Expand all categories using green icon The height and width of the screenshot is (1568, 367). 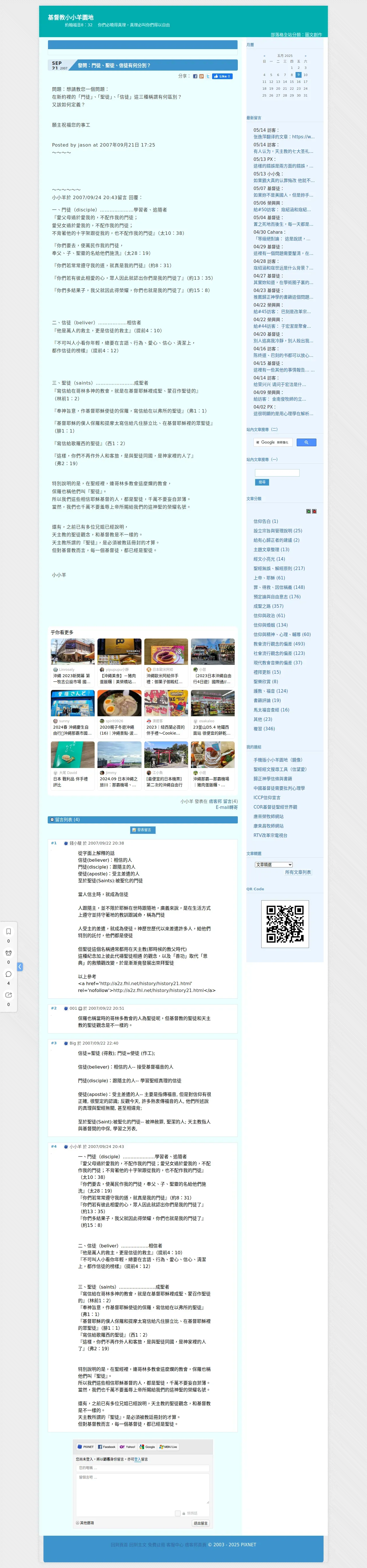[x=309, y=511]
